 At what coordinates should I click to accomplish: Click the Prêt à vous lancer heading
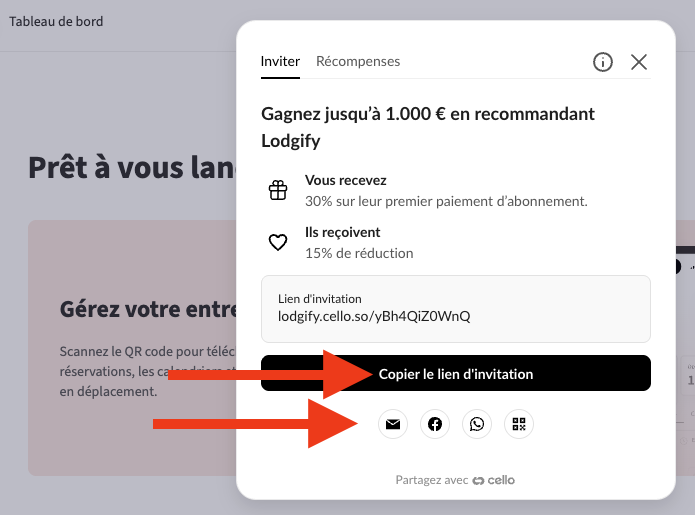point(132,168)
